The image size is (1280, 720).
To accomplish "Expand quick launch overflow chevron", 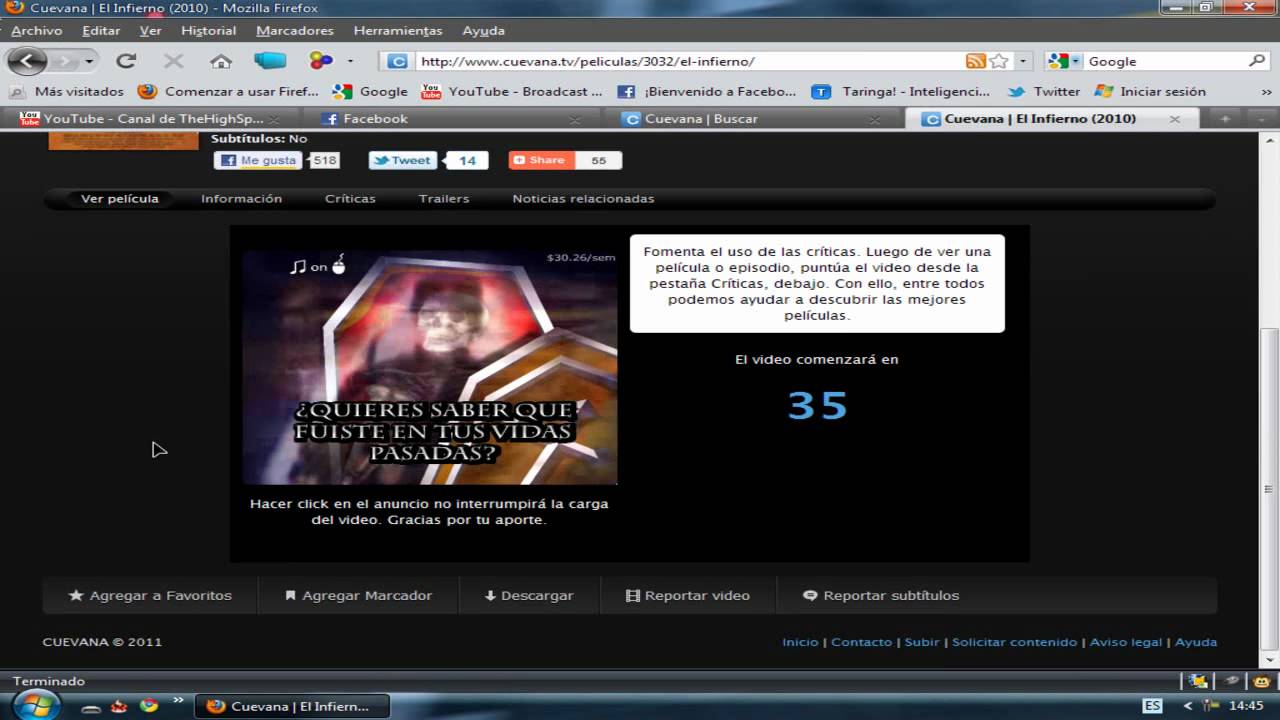I will pos(178,700).
